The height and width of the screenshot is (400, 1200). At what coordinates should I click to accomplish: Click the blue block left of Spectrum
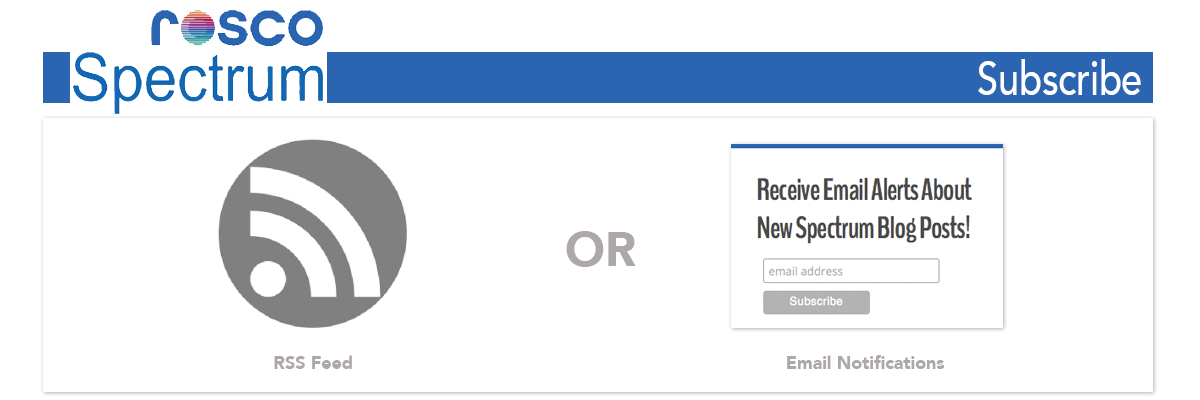coord(55,78)
